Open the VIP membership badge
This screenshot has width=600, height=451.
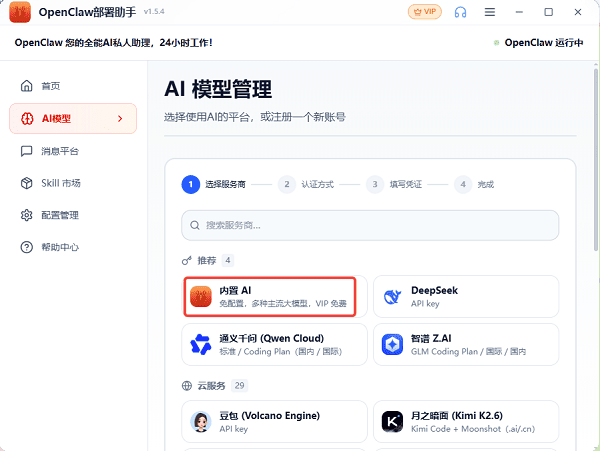point(425,12)
